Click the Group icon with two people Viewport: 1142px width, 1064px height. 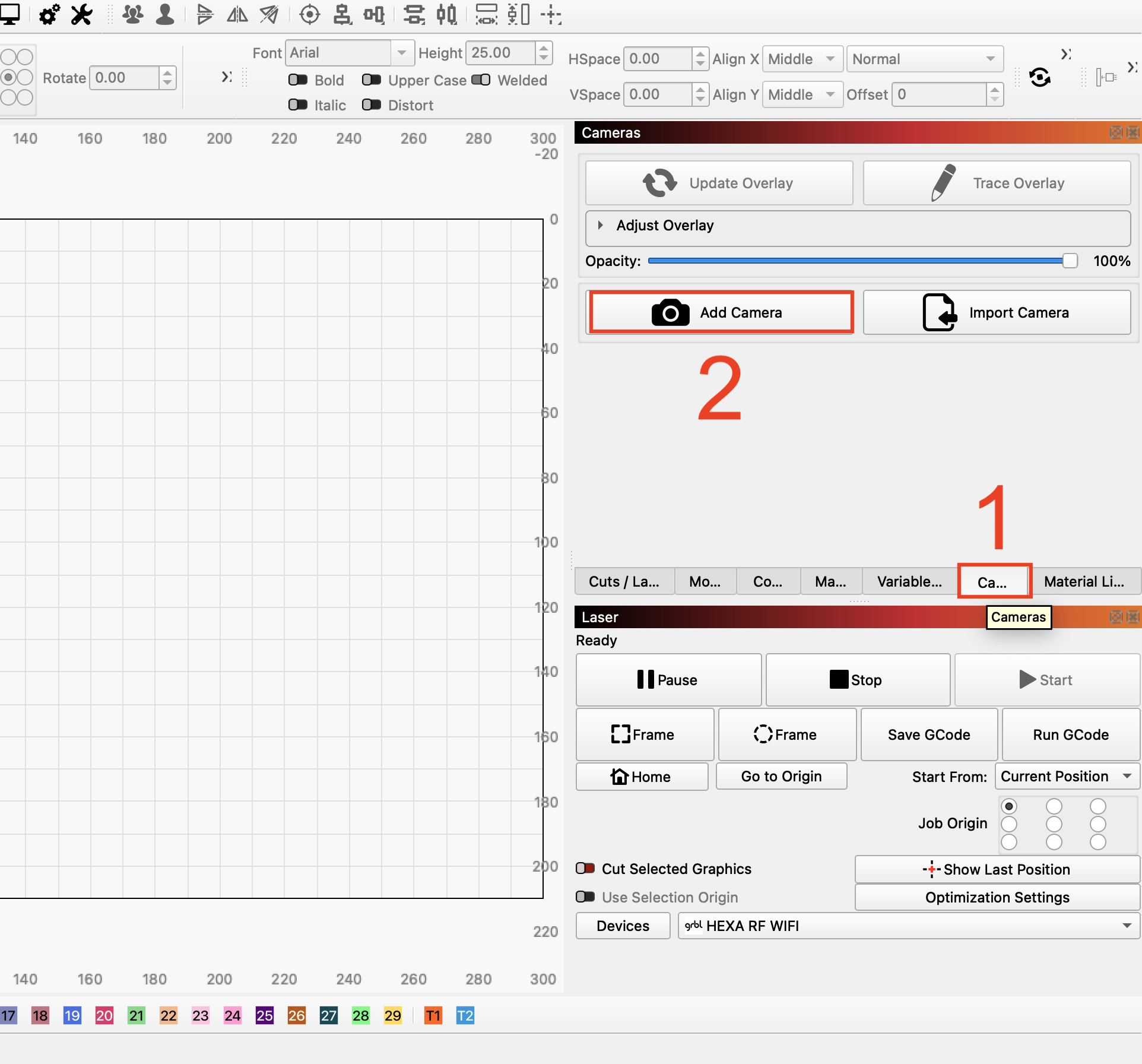pyautogui.click(x=132, y=14)
